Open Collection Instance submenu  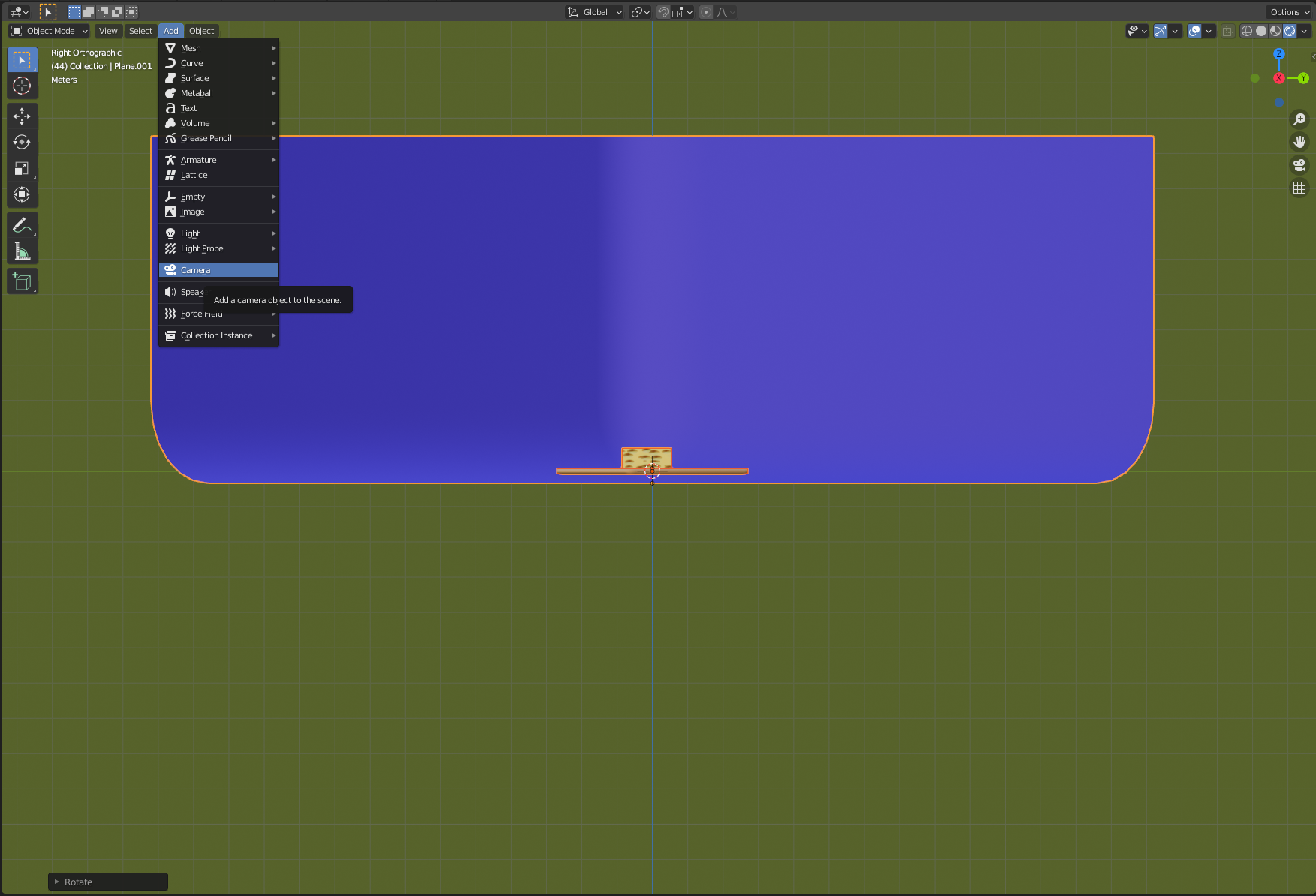click(219, 335)
